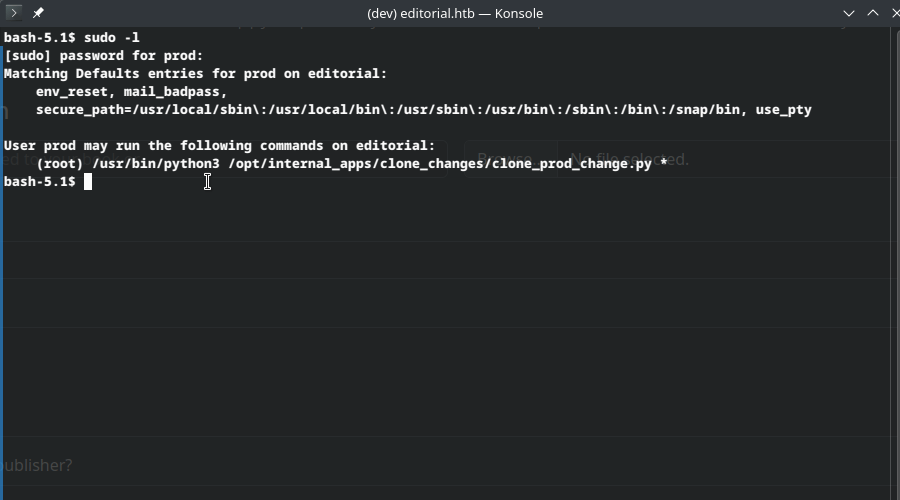Click the '/usr/bin/python3' path
Image resolution: width=900 pixels, height=500 pixels.
tap(155, 164)
